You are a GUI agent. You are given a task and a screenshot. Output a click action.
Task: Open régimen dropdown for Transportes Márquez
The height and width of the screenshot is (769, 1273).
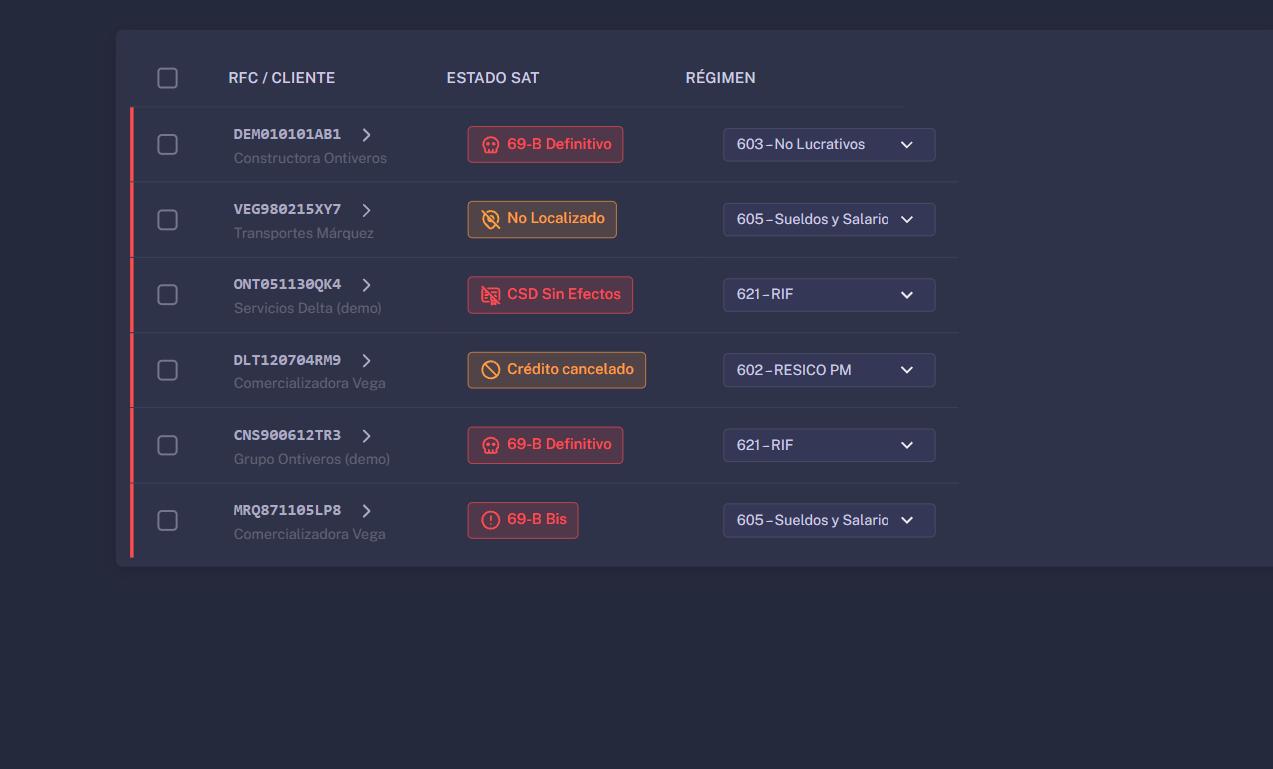pos(829,220)
